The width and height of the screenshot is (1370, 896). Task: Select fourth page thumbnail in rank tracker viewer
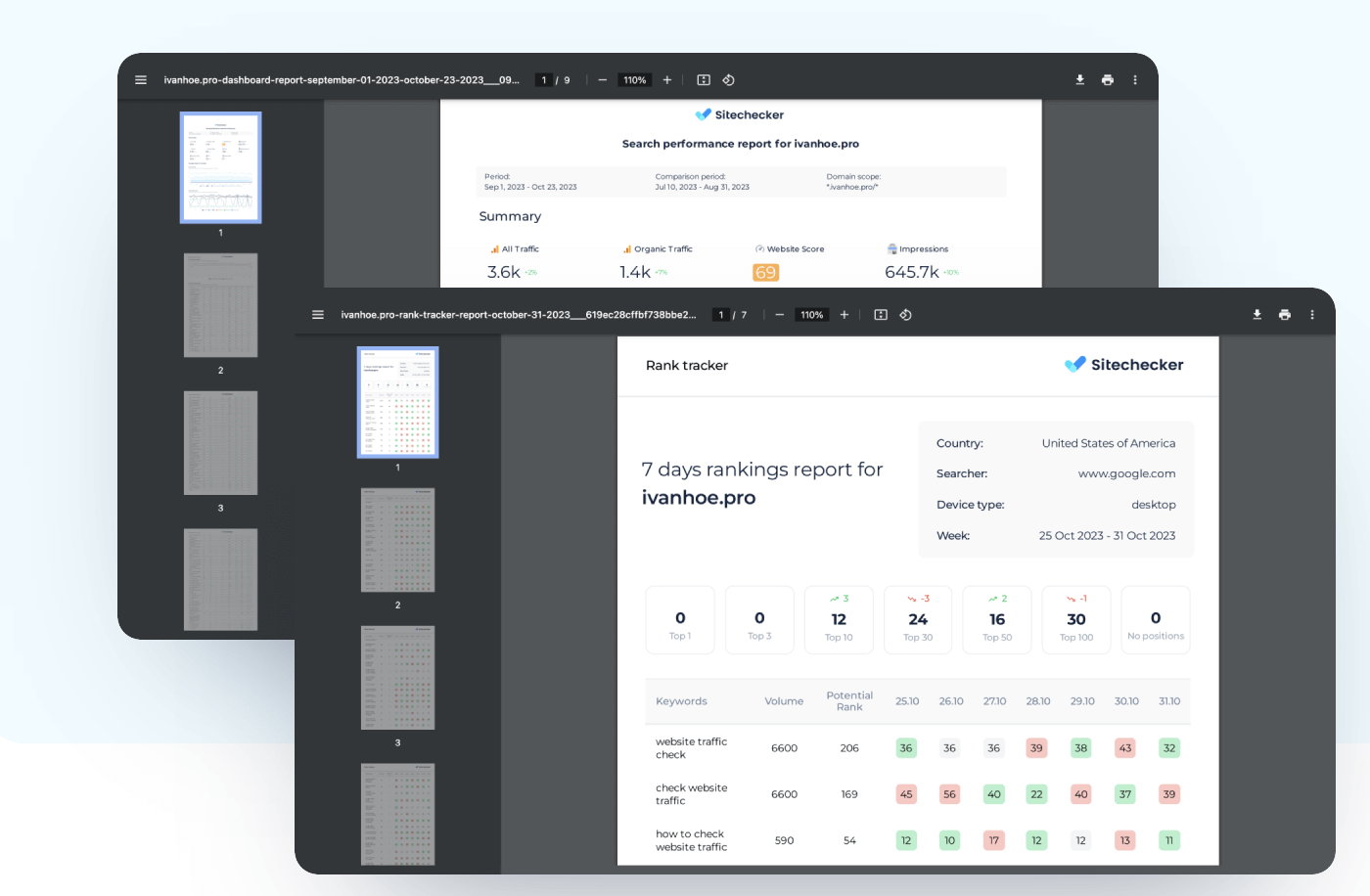pos(398,815)
